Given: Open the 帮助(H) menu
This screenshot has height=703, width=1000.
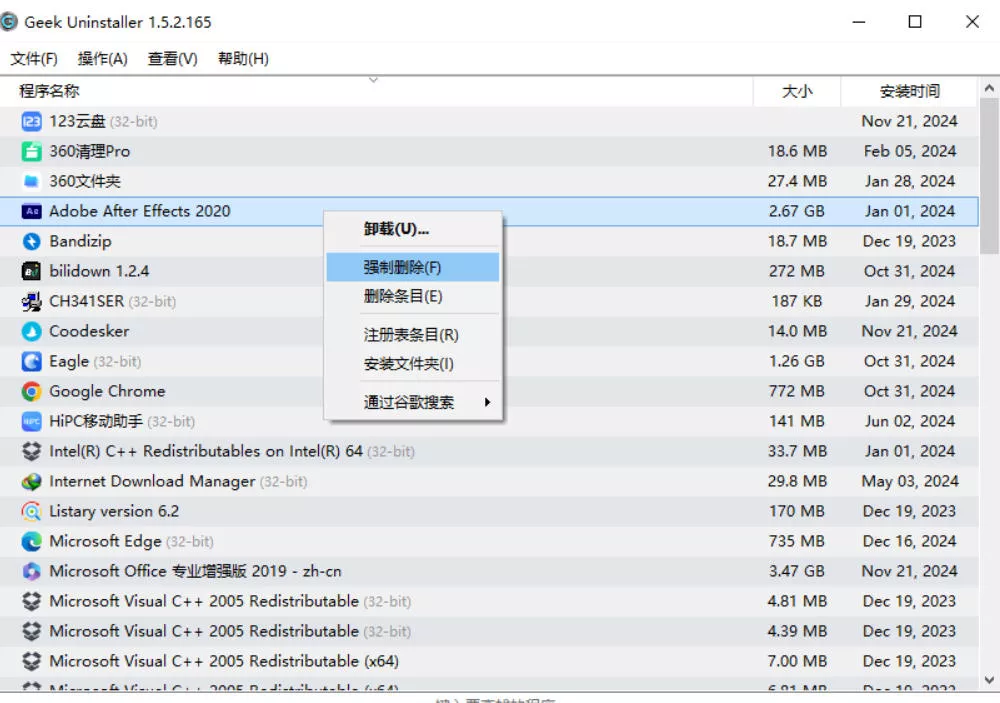Looking at the screenshot, I should point(243,59).
